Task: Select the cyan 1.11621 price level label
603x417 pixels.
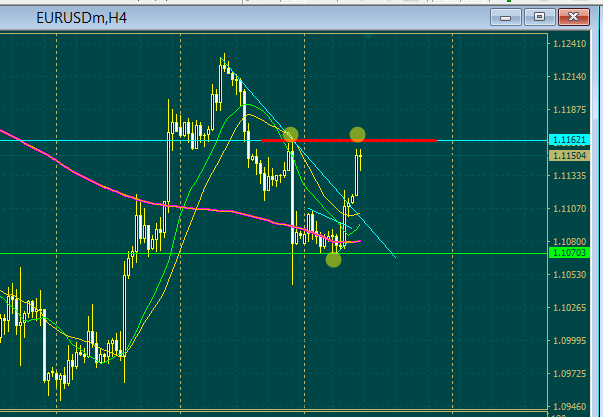Action: (x=569, y=140)
